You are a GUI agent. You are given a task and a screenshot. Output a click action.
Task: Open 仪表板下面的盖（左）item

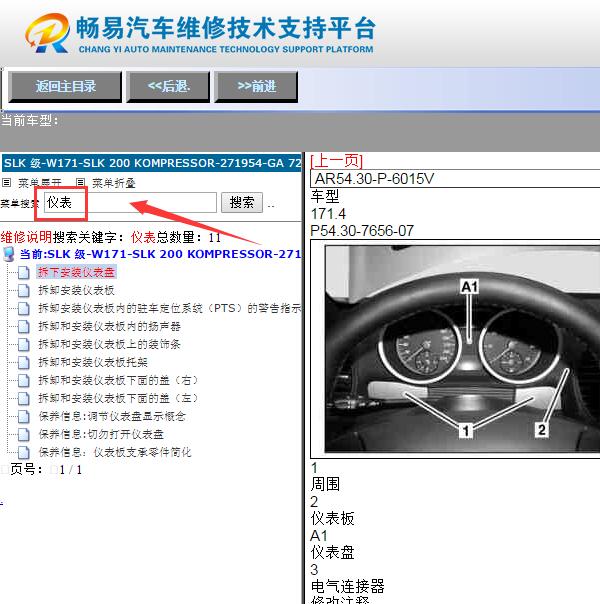[118, 398]
